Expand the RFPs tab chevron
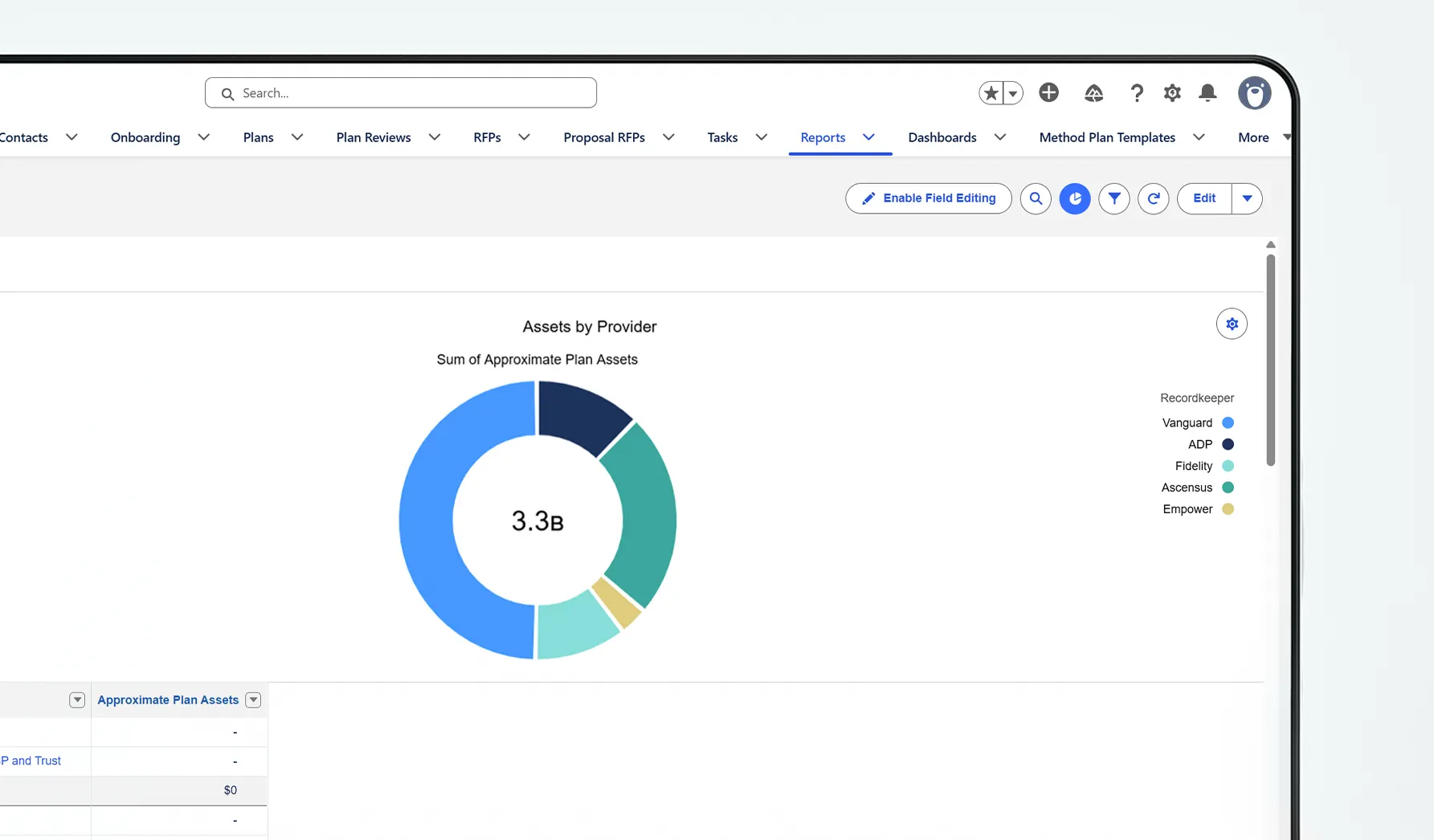This screenshot has width=1434, height=840. click(x=524, y=137)
